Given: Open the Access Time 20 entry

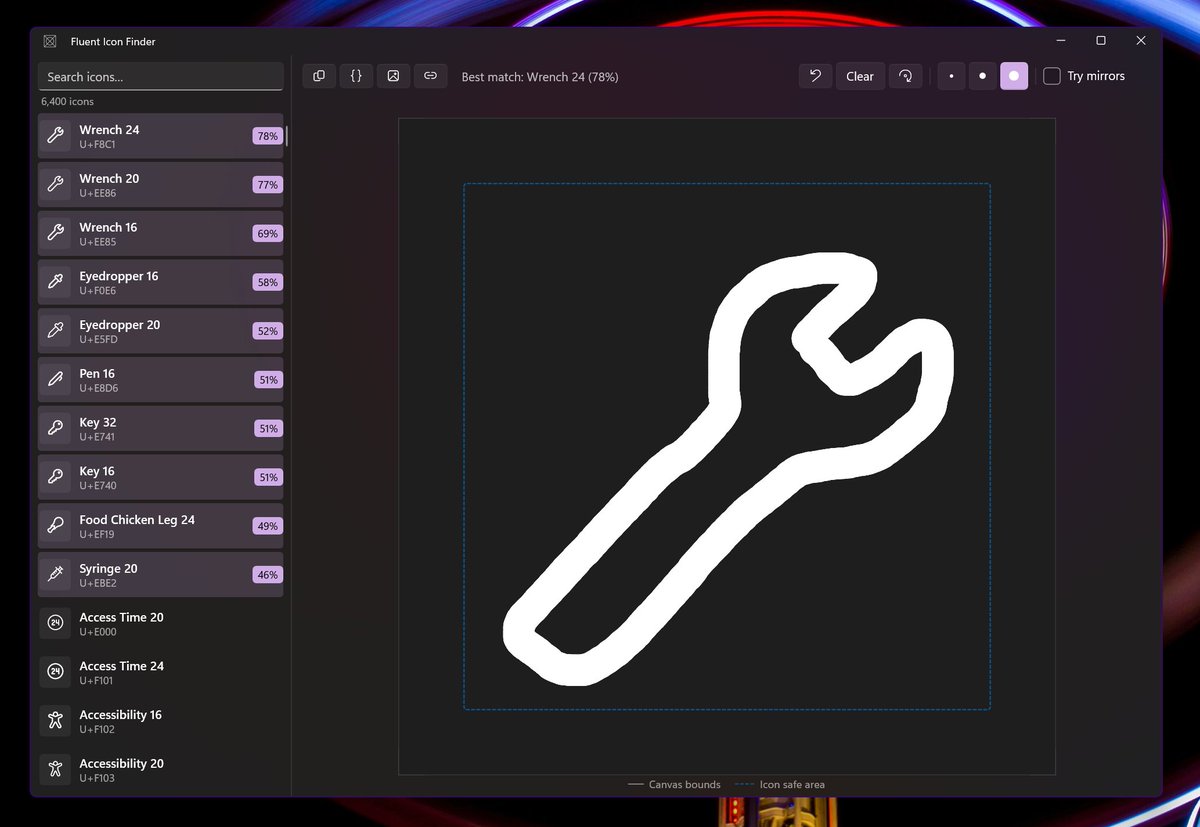Looking at the screenshot, I should click(160, 623).
